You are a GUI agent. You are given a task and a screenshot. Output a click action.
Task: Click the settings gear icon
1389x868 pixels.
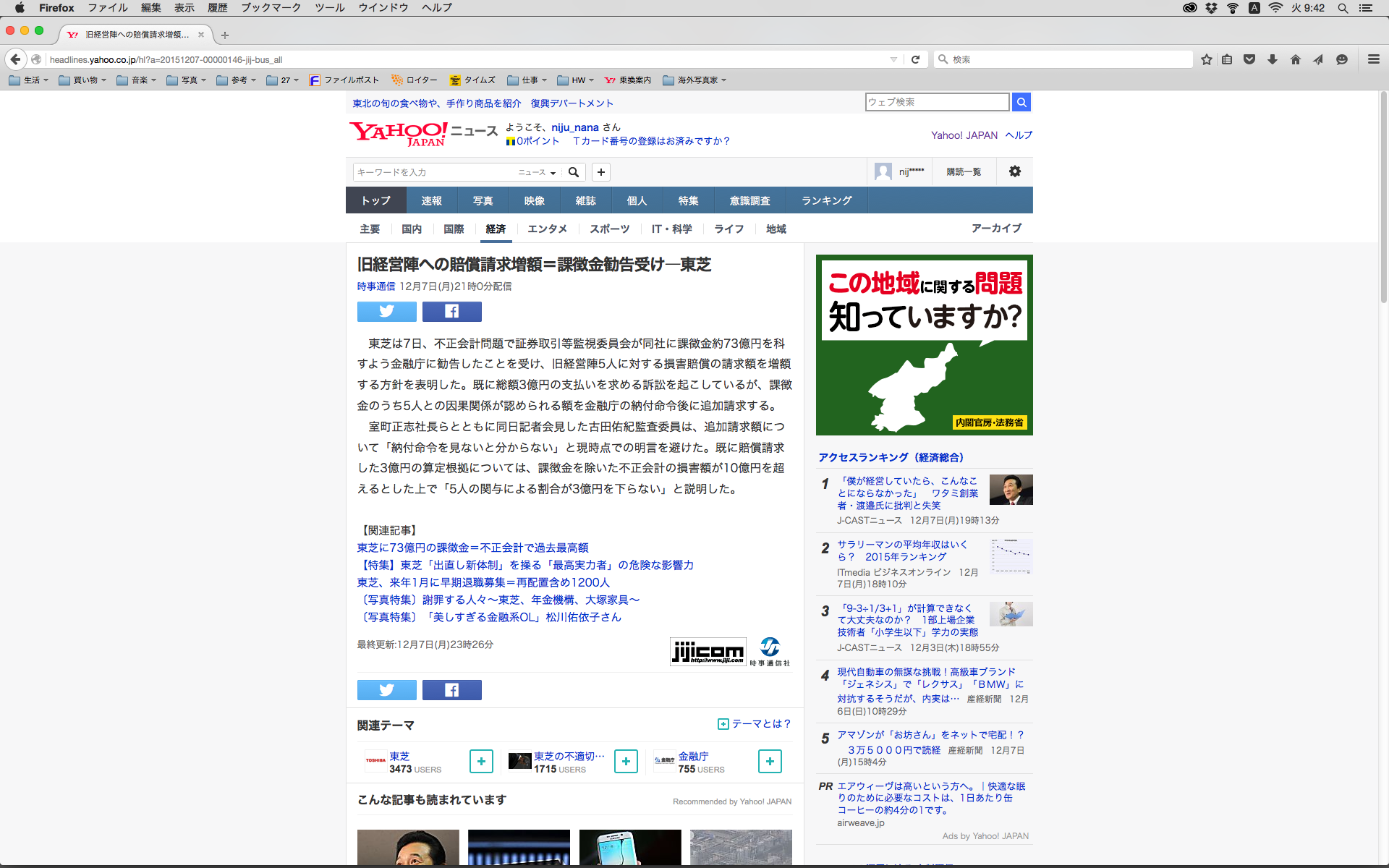click(x=1015, y=171)
